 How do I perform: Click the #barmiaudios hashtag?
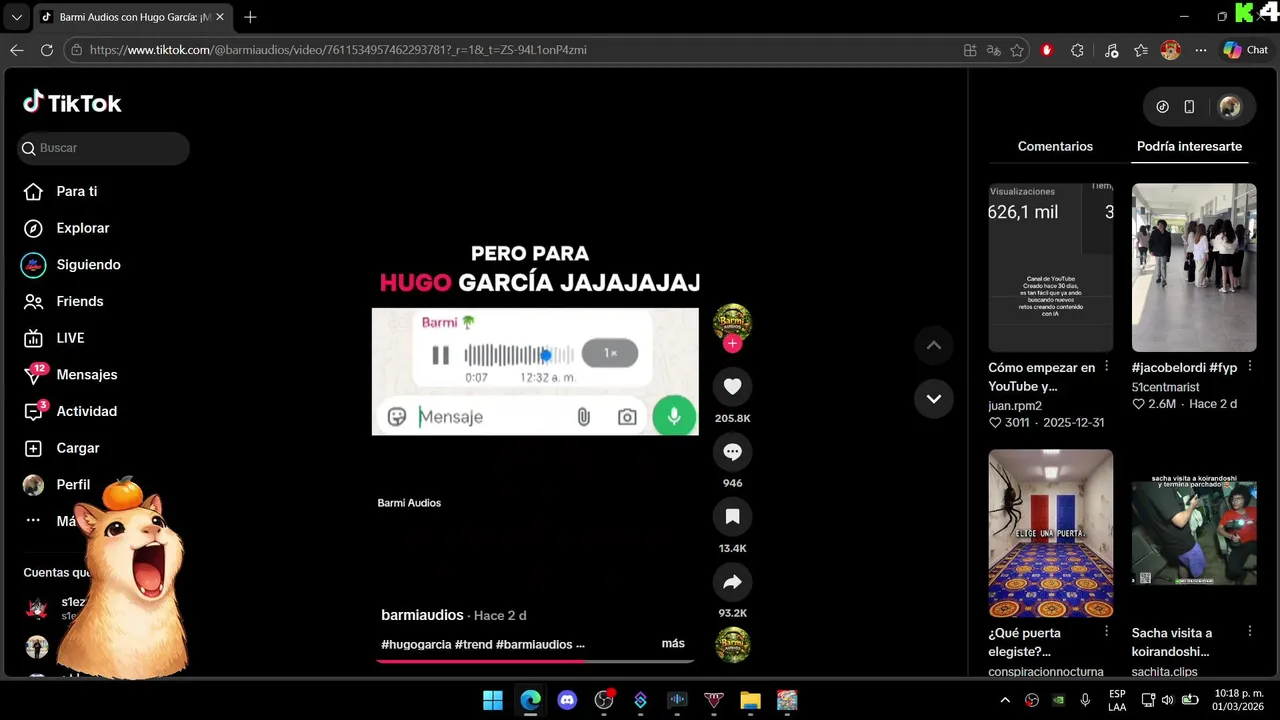pyautogui.click(x=534, y=645)
